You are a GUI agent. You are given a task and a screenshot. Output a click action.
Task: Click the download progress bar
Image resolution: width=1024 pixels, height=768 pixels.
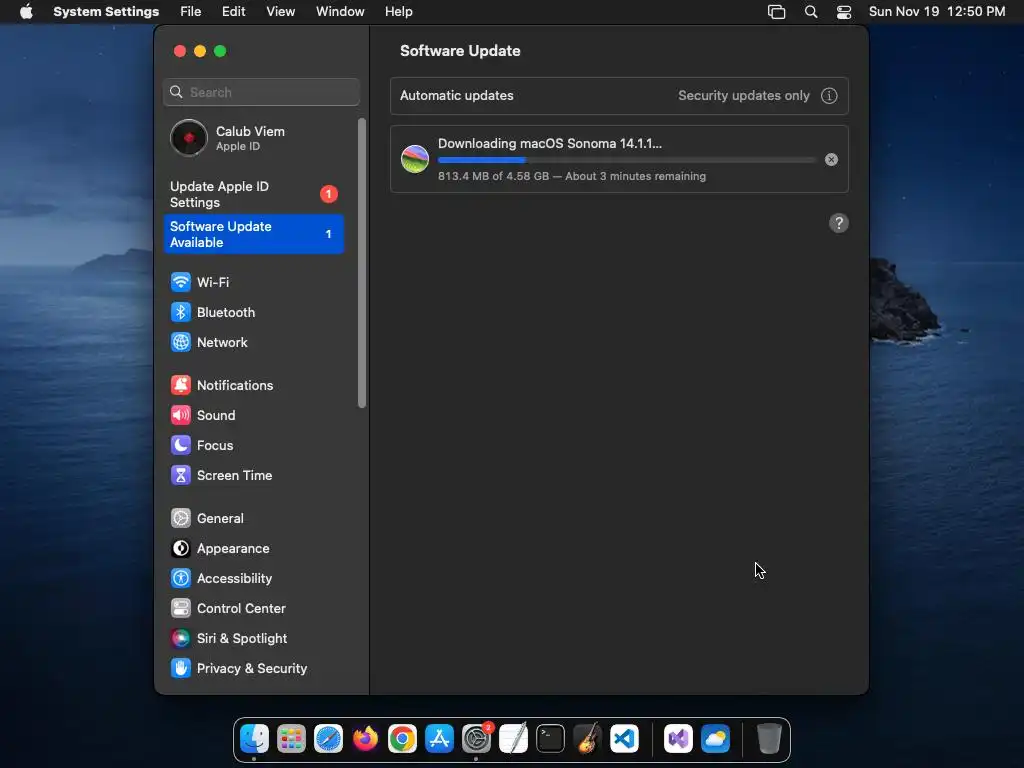pyautogui.click(x=626, y=160)
